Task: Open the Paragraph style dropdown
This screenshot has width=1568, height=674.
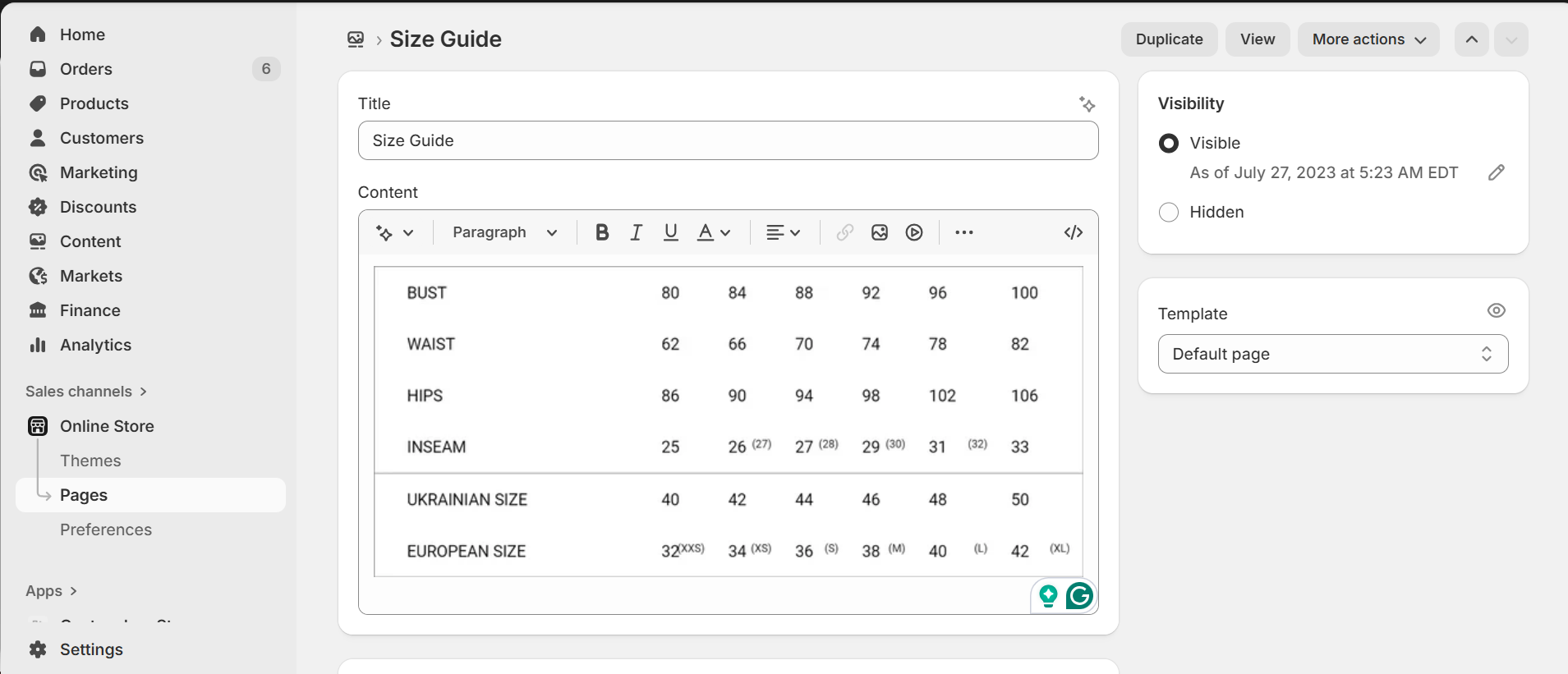Action: (x=505, y=232)
